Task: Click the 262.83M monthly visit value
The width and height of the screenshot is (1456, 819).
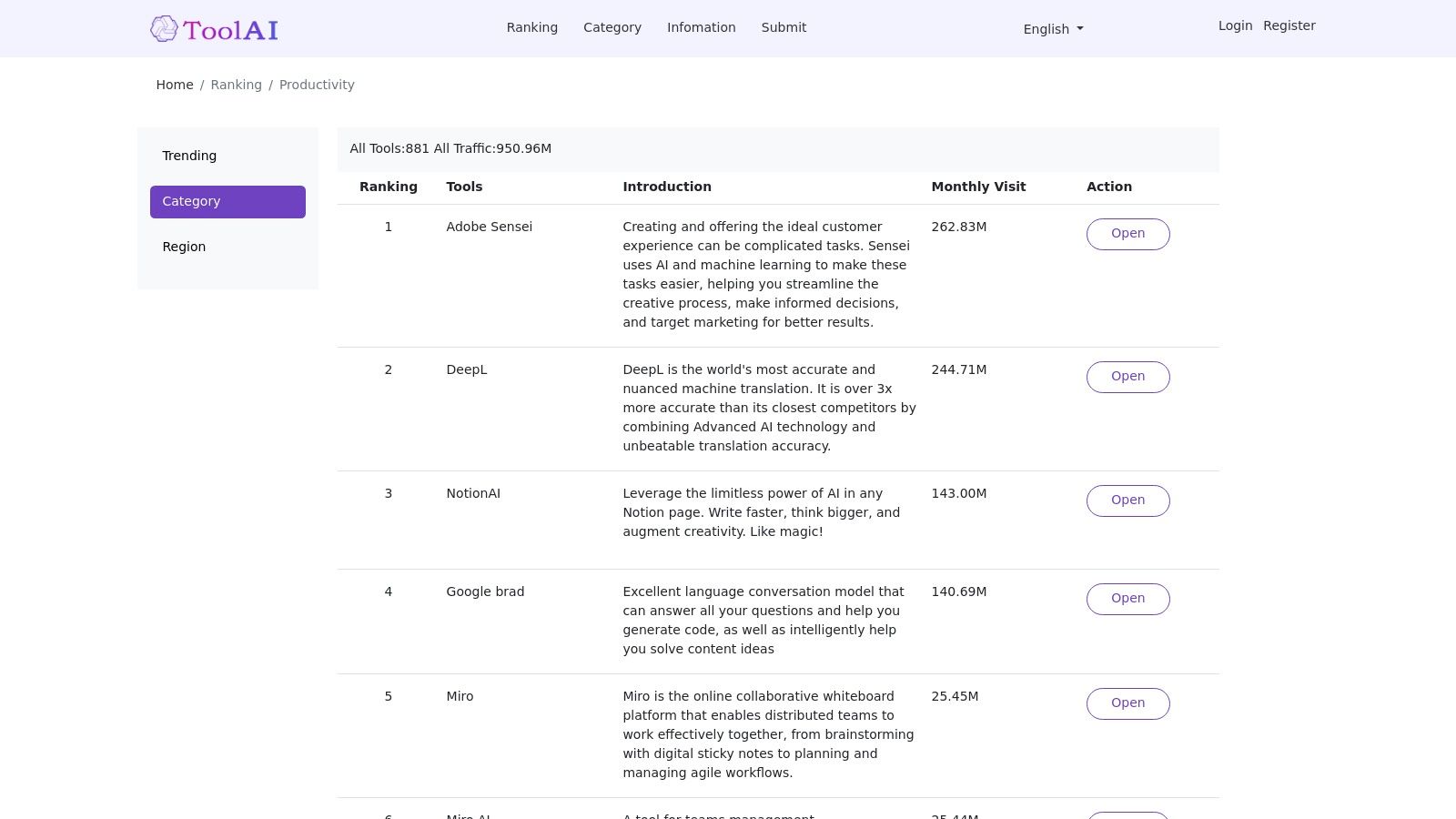Action: coord(959,227)
